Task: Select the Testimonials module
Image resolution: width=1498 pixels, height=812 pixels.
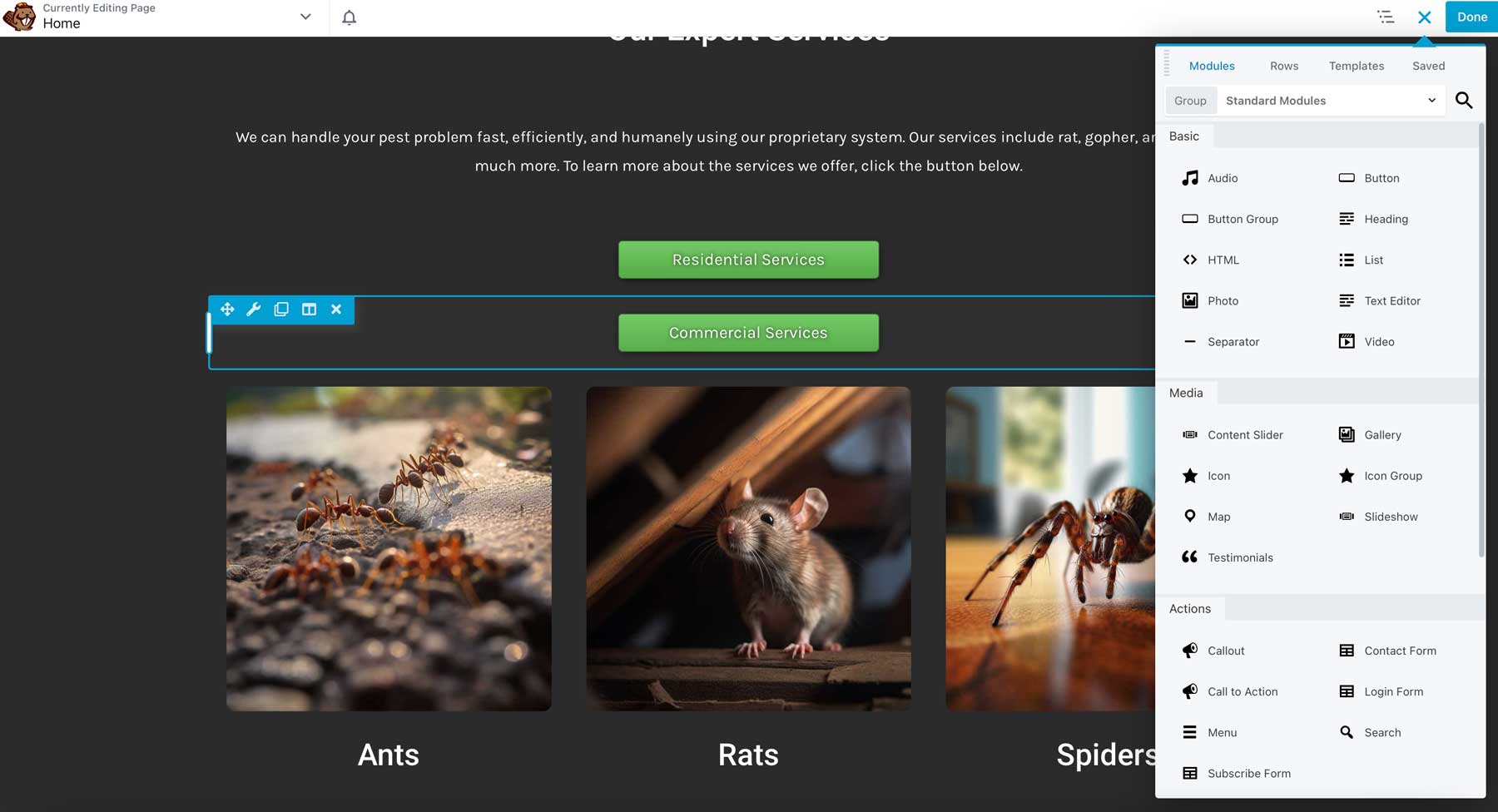Action: coord(1240,557)
